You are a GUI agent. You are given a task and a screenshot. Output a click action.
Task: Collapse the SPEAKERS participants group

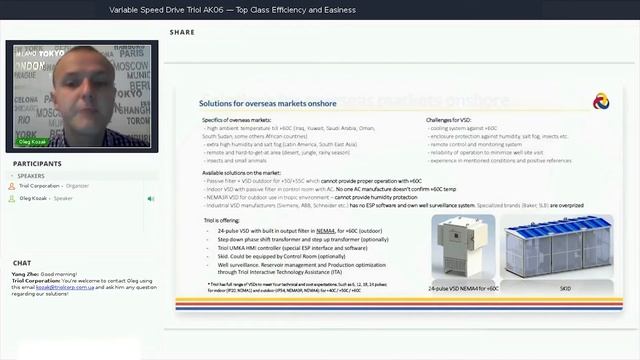(12, 176)
